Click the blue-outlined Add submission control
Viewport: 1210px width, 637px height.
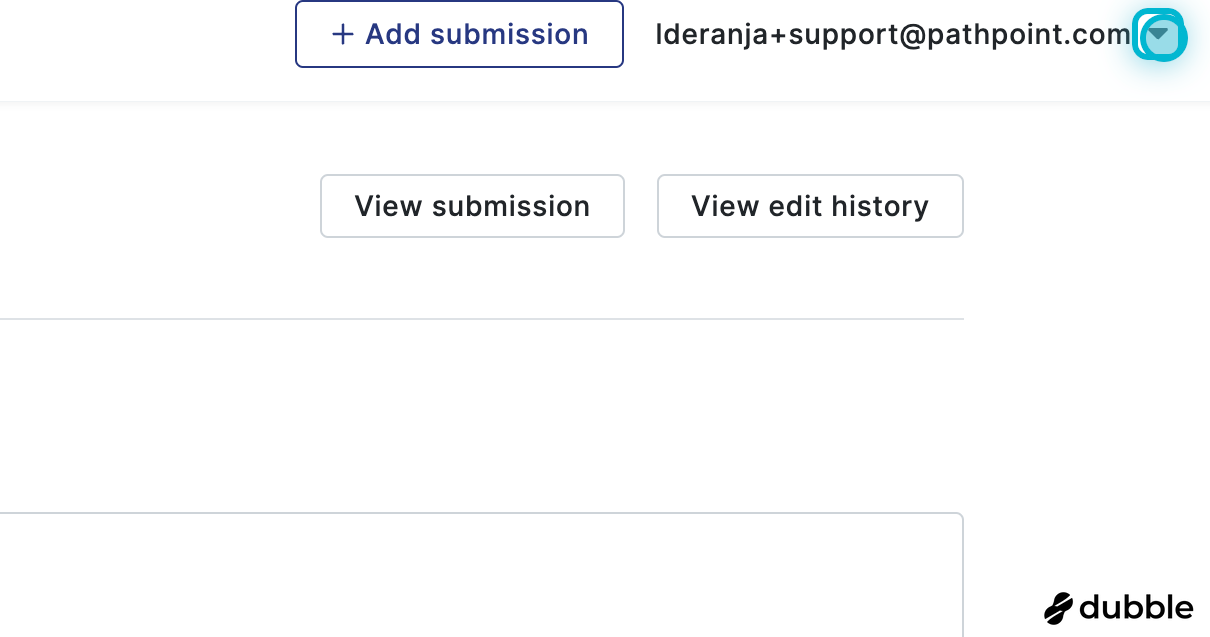459,35
